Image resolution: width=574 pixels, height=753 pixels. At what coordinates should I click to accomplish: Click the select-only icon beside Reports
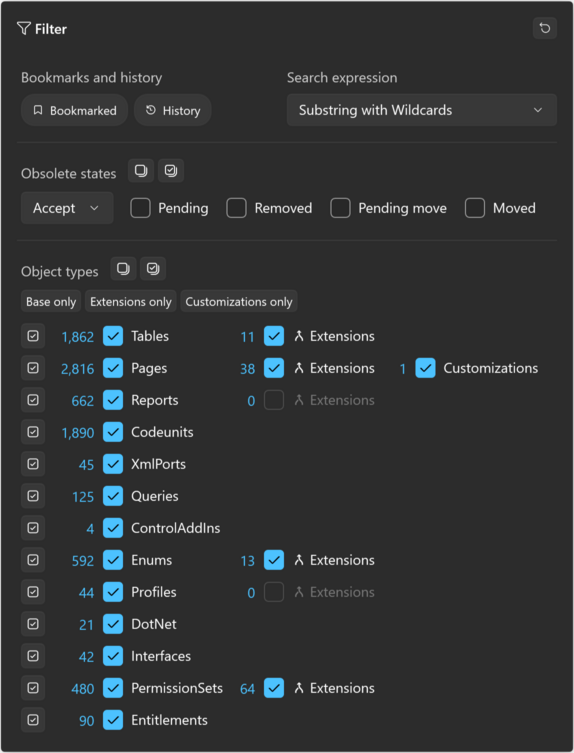click(33, 400)
